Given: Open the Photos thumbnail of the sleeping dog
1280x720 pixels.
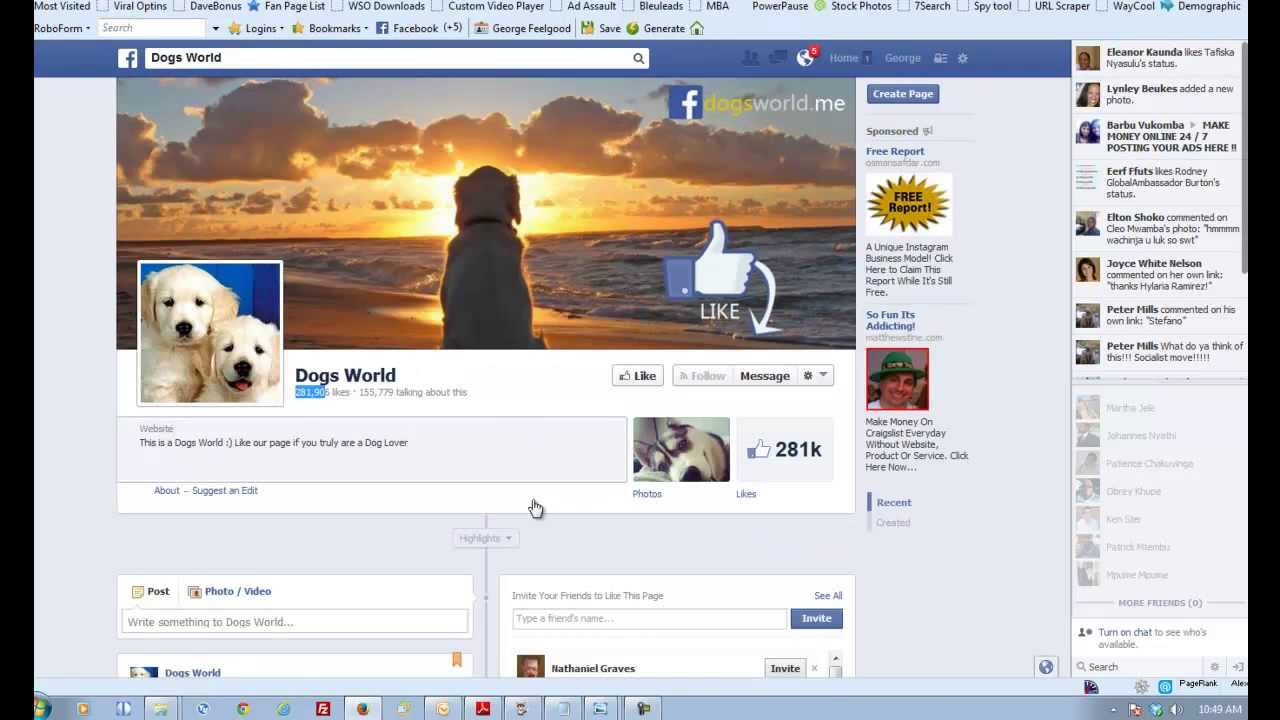Looking at the screenshot, I should click(681, 449).
